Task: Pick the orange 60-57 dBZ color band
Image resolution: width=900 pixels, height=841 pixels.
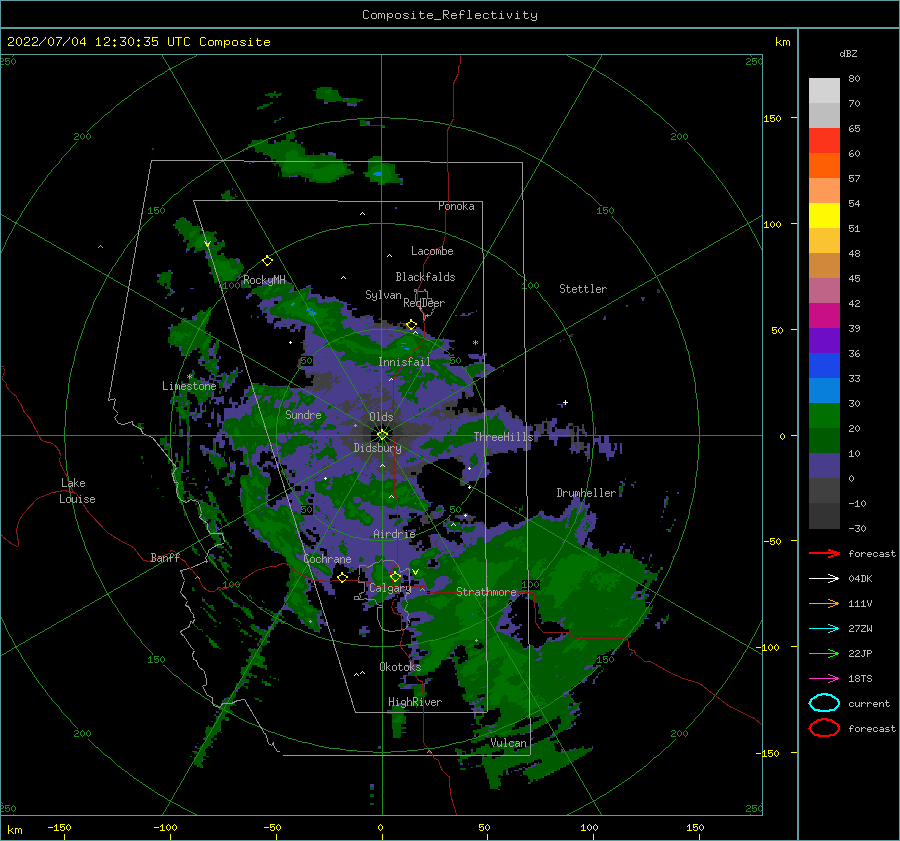Action: pyautogui.click(x=824, y=166)
